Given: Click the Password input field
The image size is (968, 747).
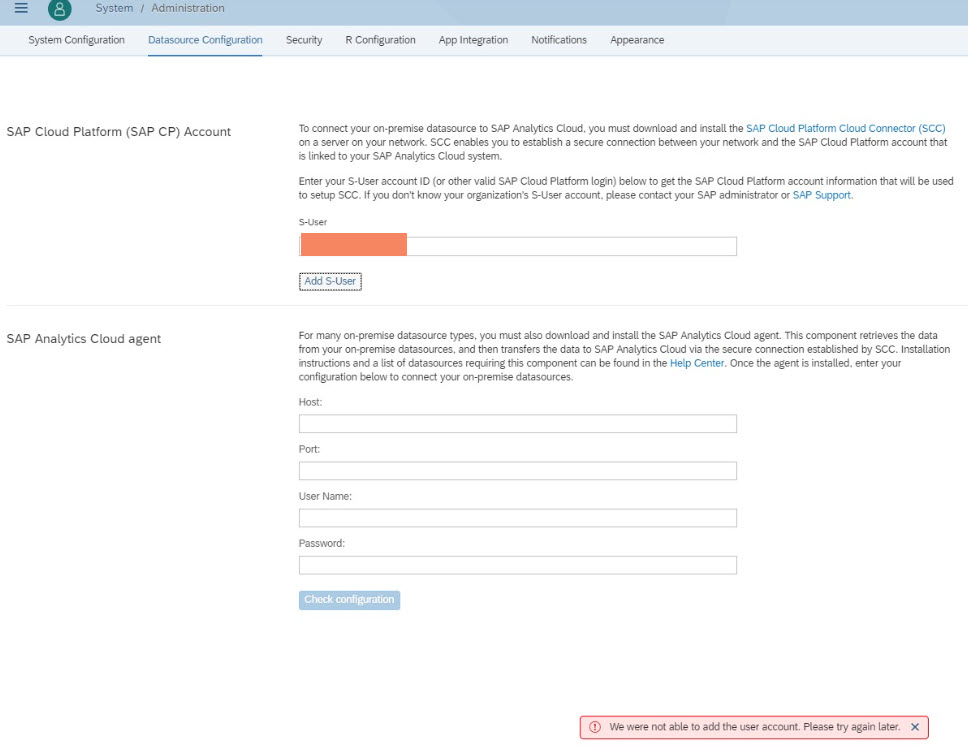Looking at the screenshot, I should click(x=518, y=565).
